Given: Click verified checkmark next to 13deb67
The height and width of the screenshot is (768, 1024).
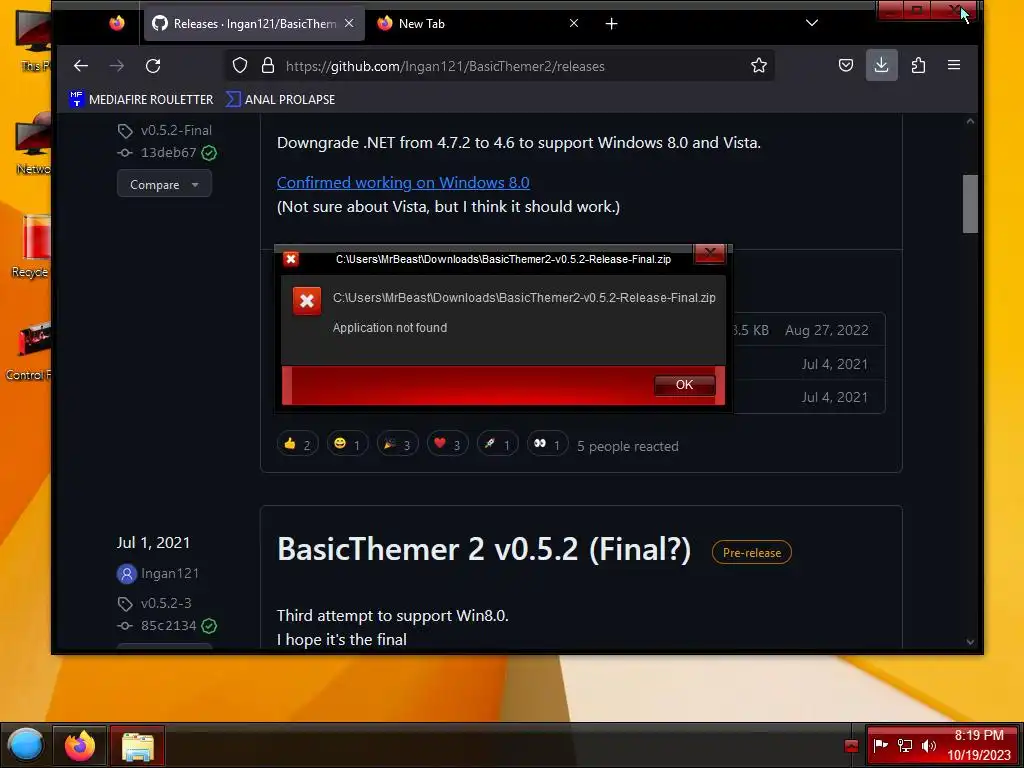Looking at the screenshot, I should [209, 153].
